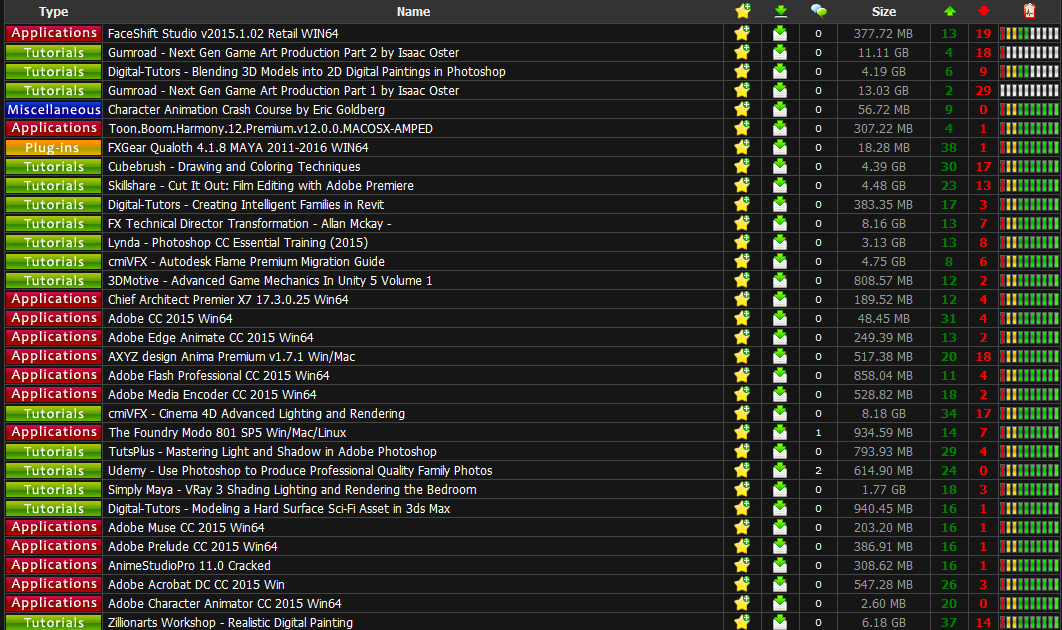Select size 11.11 GB cell
The height and width of the screenshot is (630, 1062).
(883, 52)
